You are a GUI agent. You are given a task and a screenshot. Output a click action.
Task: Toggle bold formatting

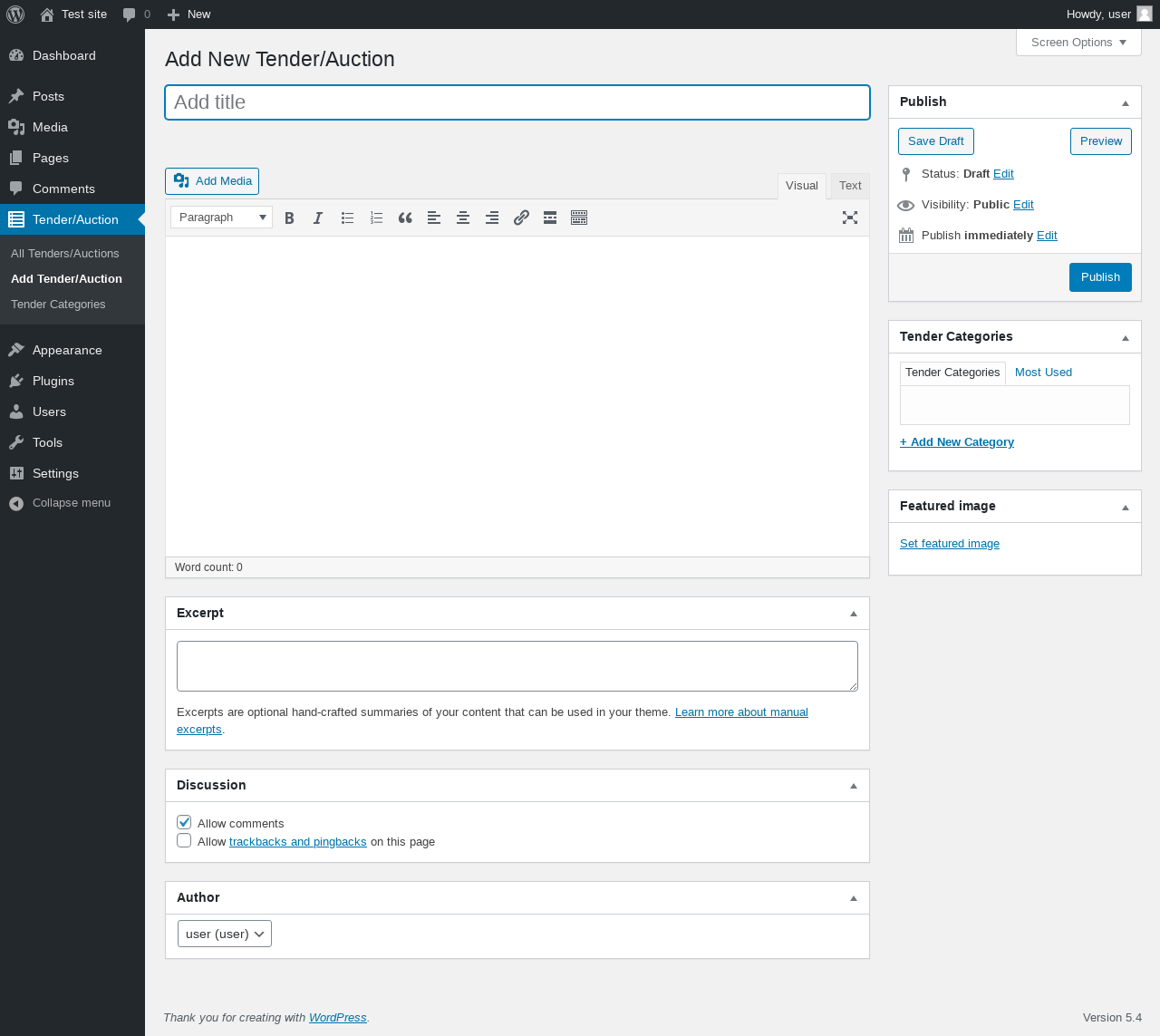(289, 218)
